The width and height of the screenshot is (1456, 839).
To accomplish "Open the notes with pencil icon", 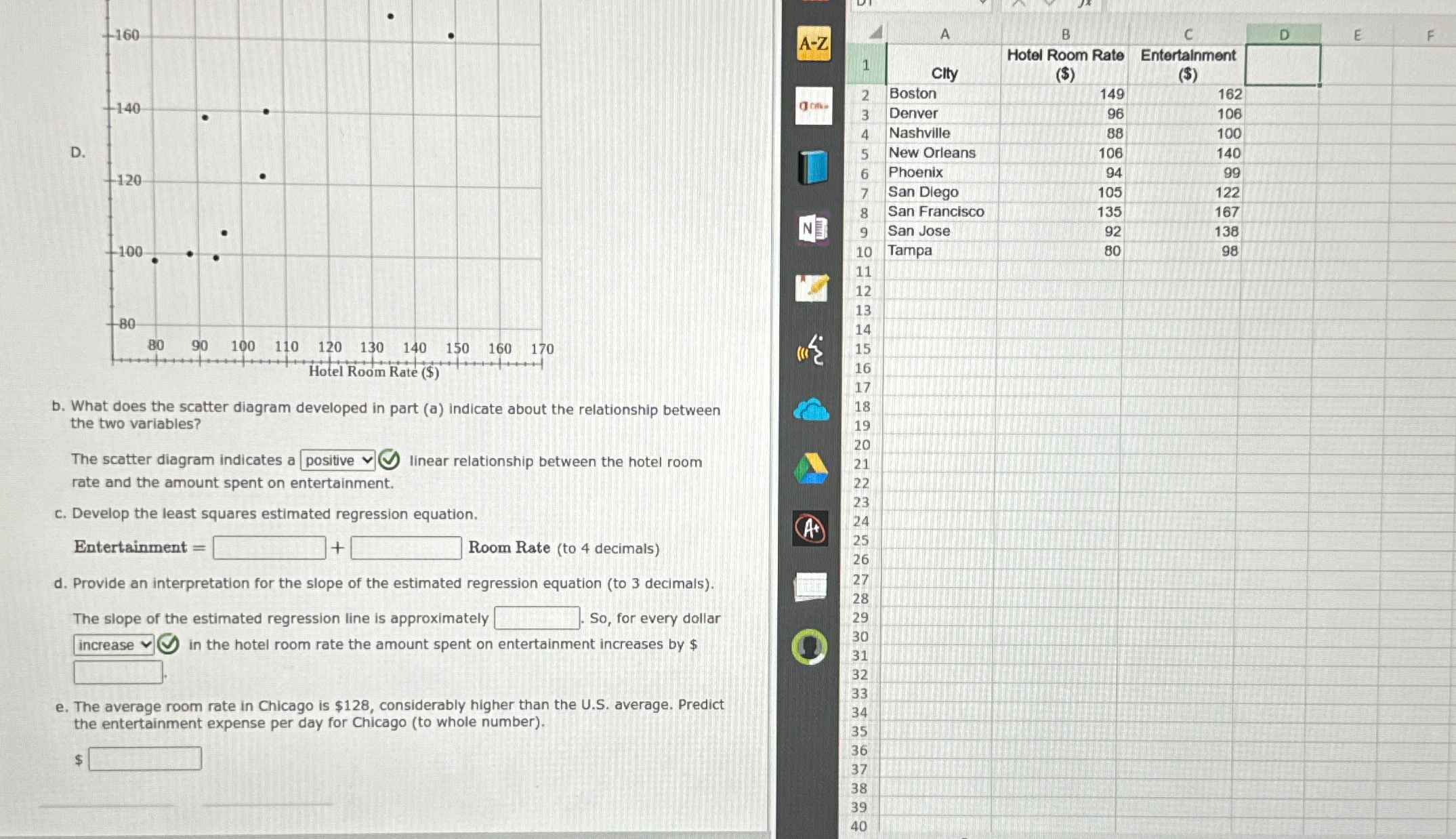I will 812,288.
